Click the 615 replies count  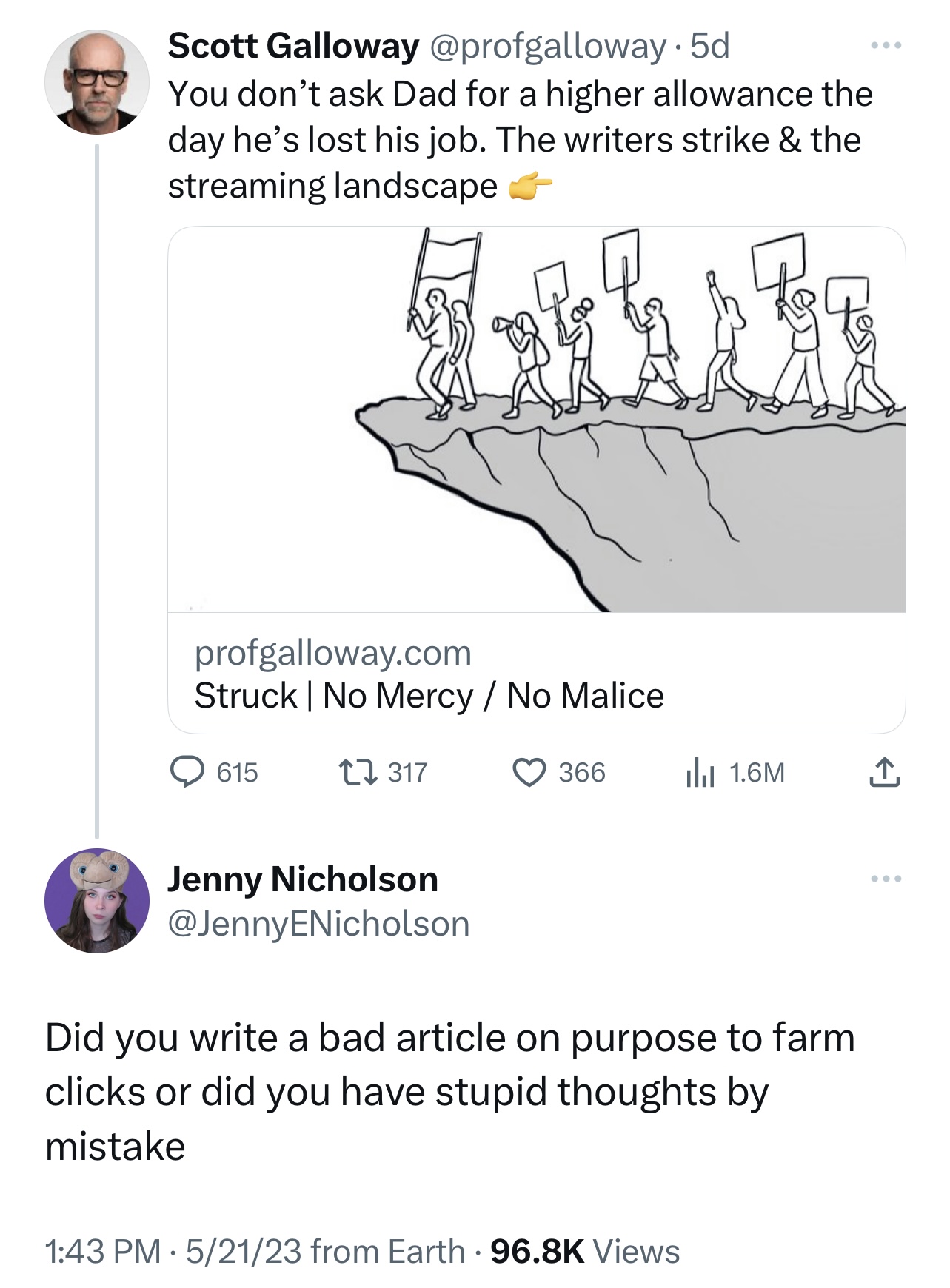point(237,773)
